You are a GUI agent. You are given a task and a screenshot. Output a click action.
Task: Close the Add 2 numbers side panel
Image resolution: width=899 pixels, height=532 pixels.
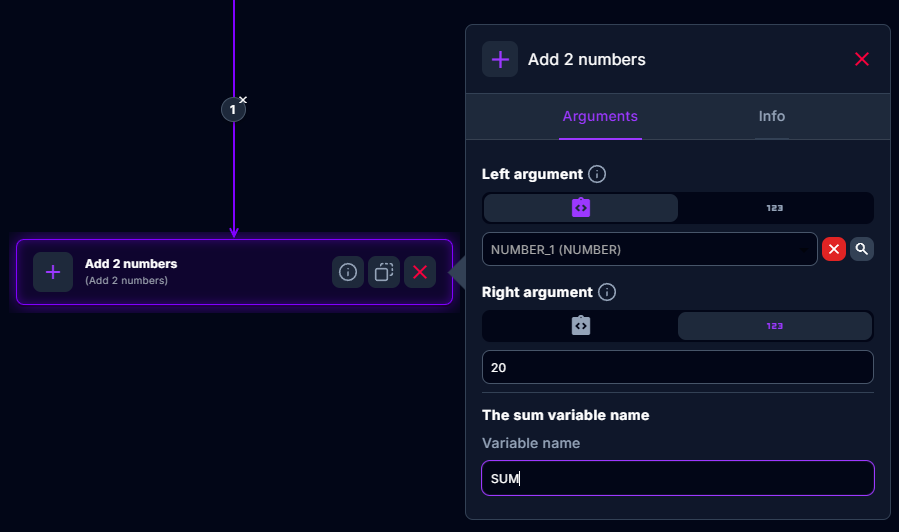click(x=862, y=59)
